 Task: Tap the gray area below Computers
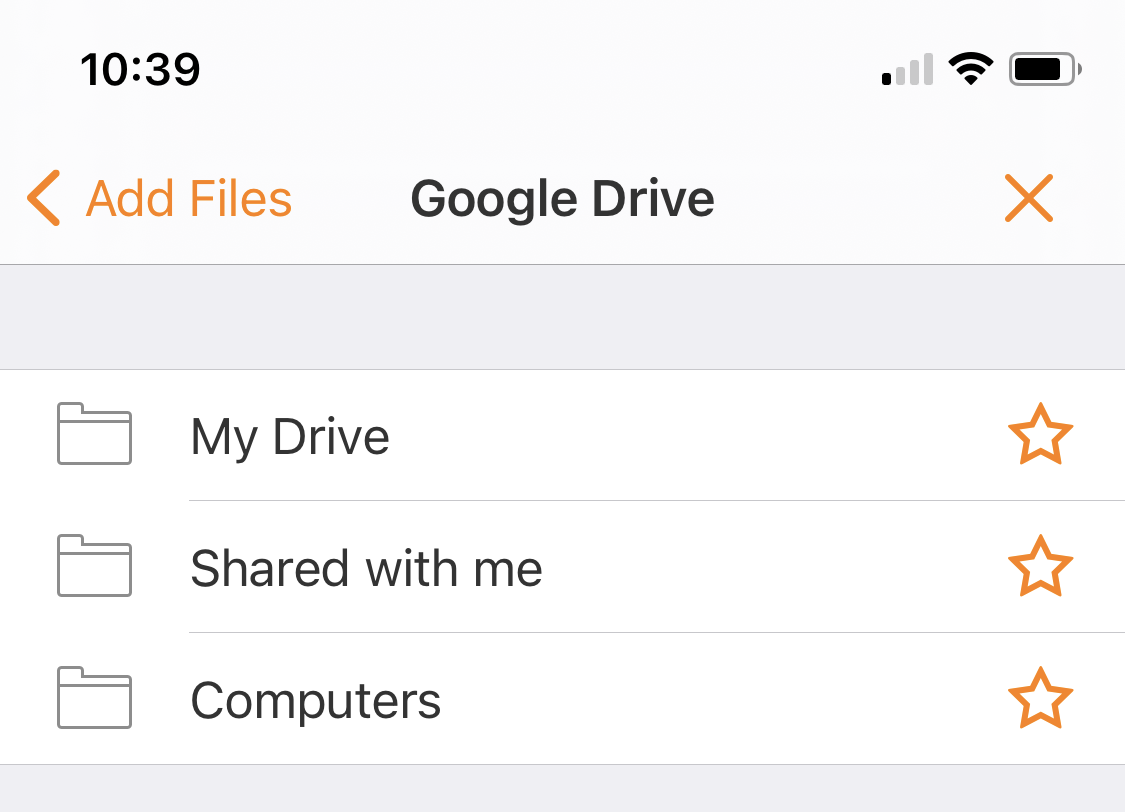(x=562, y=790)
